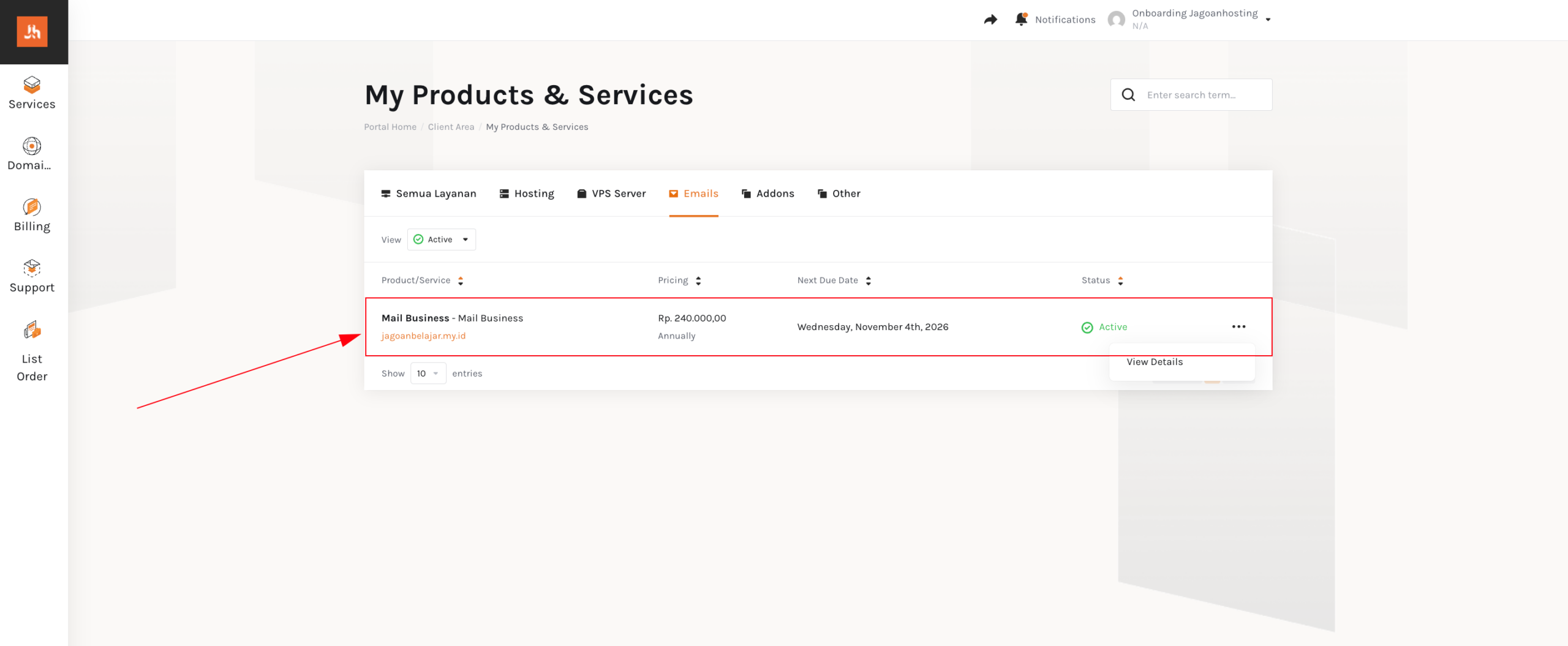Switch to the VPS Server tab
The width and height of the screenshot is (1568, 646).
click(x=611, y=193)
